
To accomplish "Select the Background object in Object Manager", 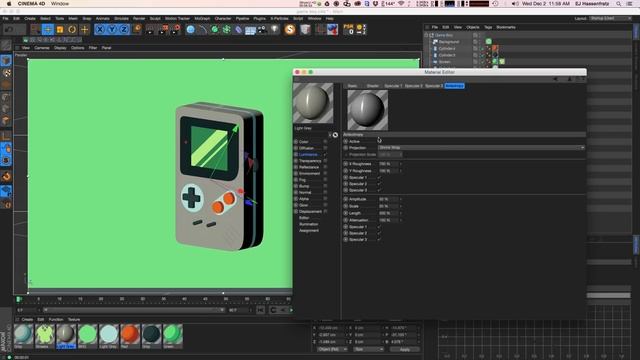I will [x=449, y=42].
